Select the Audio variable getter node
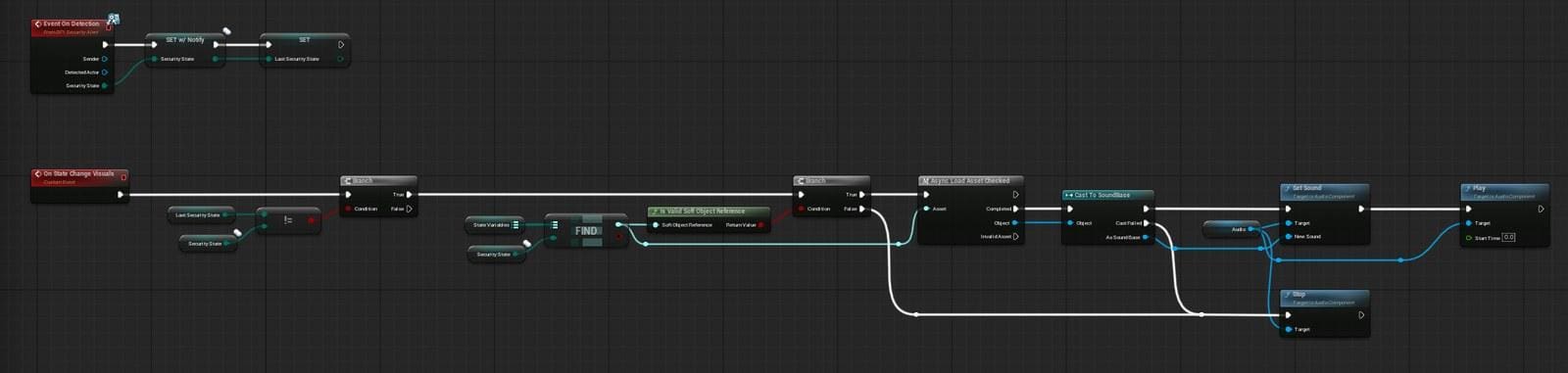This screenshot has height=373, width=1568. (1231, 229)
